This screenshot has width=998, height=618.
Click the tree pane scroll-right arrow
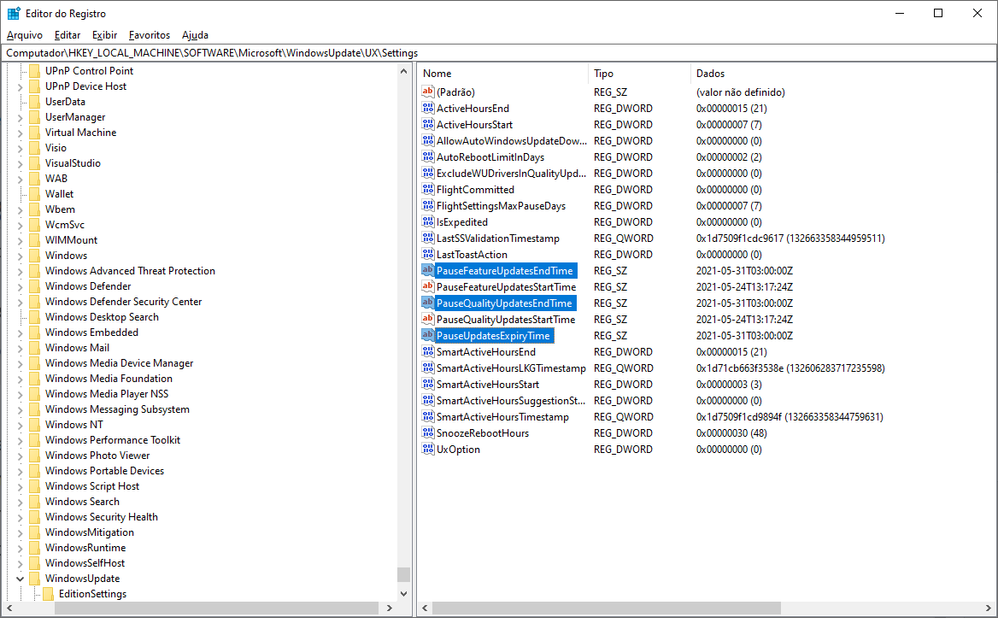click(x=390, y=608)
